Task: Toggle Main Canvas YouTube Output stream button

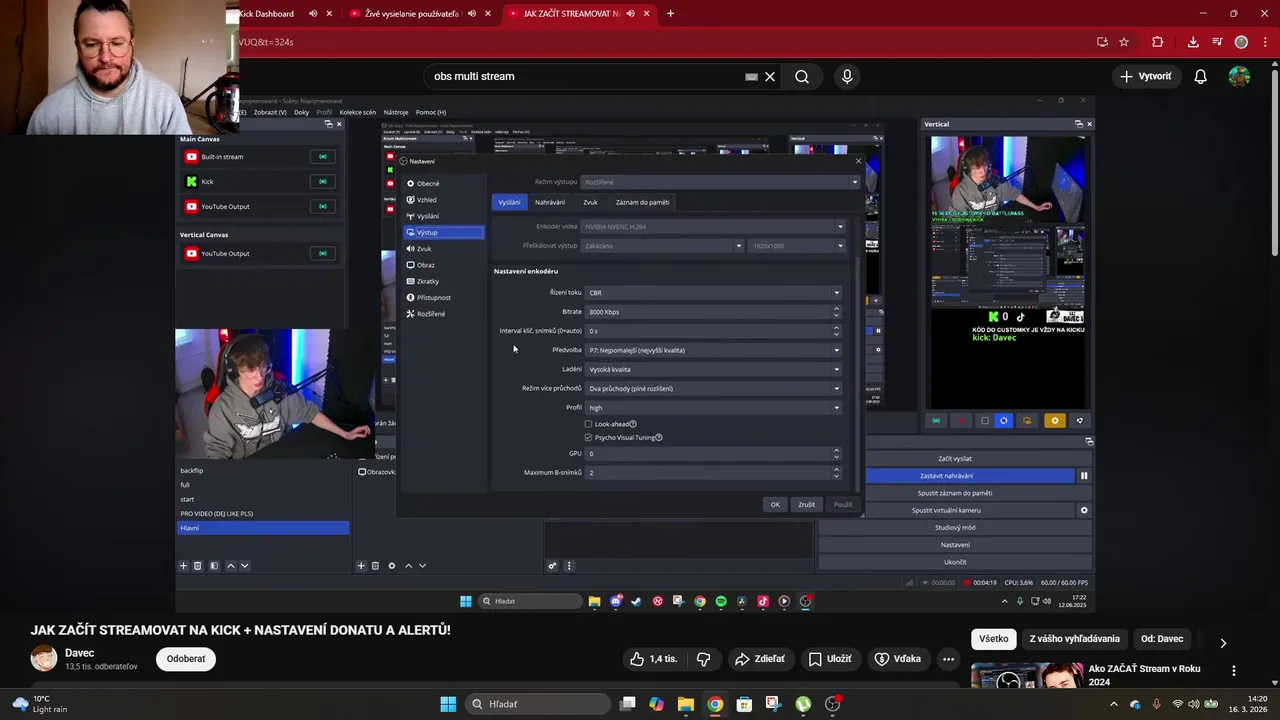Action: tap(322, 207)
